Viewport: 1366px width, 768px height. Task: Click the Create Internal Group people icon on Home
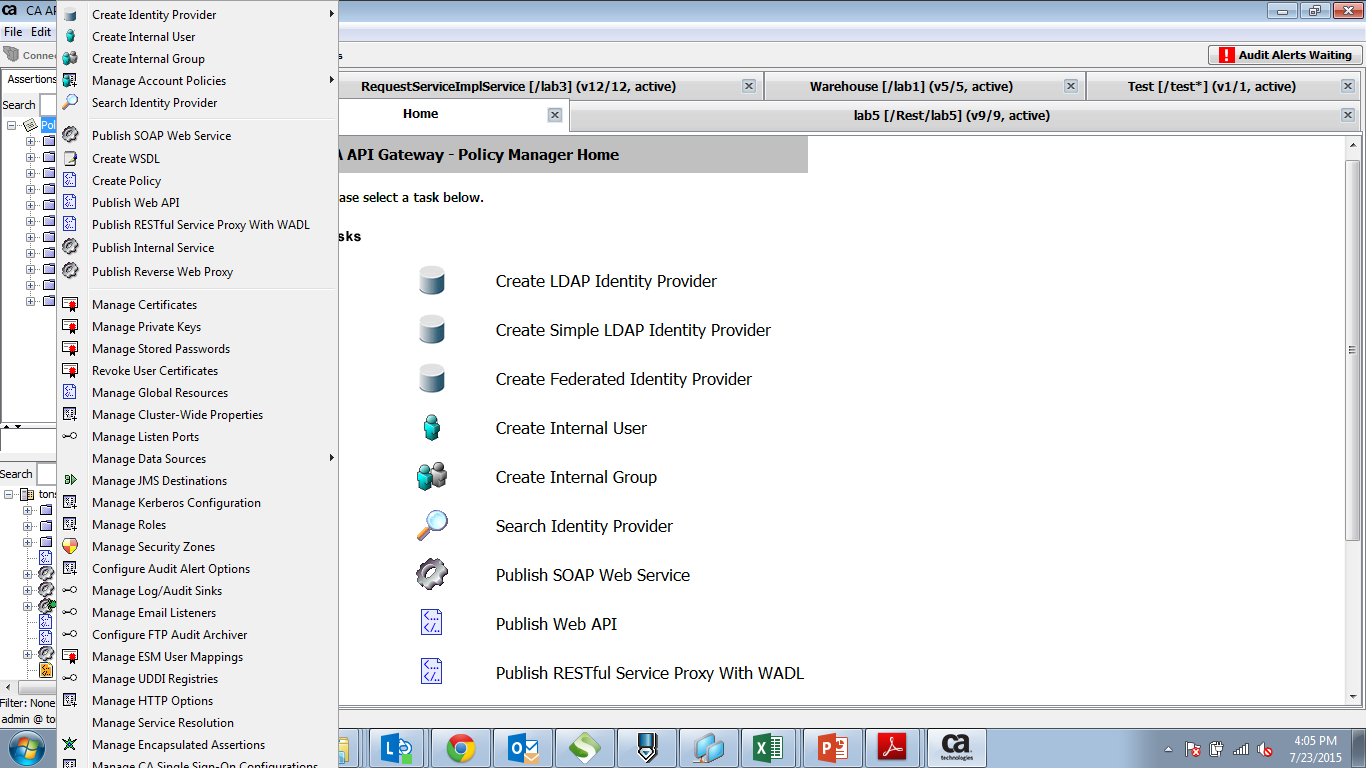431,477
